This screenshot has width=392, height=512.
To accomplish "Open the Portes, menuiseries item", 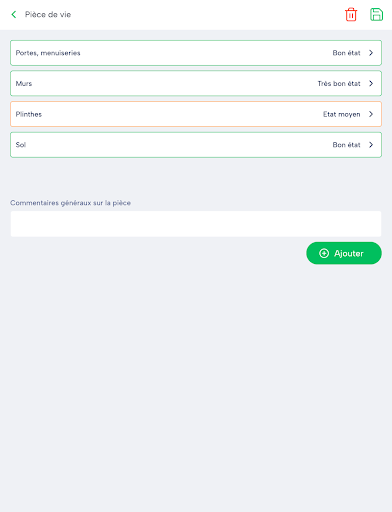I will point(196,53).
